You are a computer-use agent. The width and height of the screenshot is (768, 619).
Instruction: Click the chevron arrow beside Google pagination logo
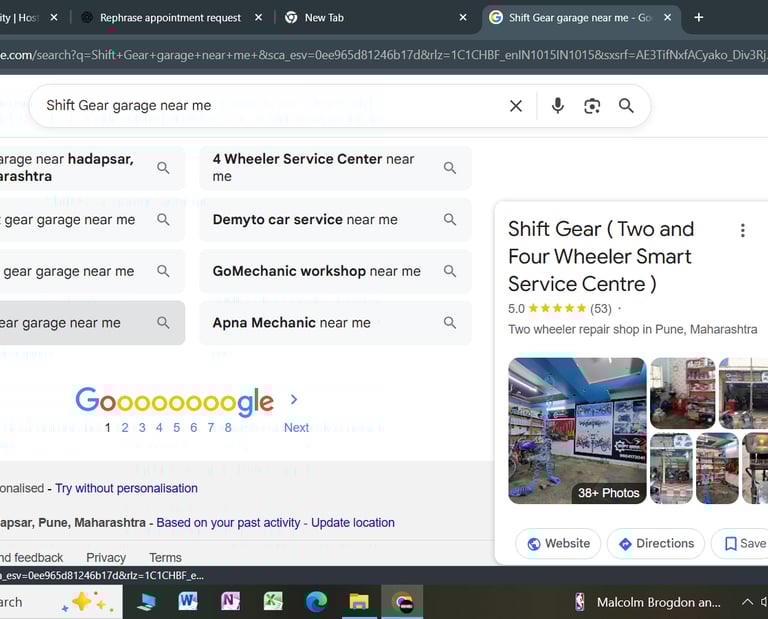pos(294,400)
